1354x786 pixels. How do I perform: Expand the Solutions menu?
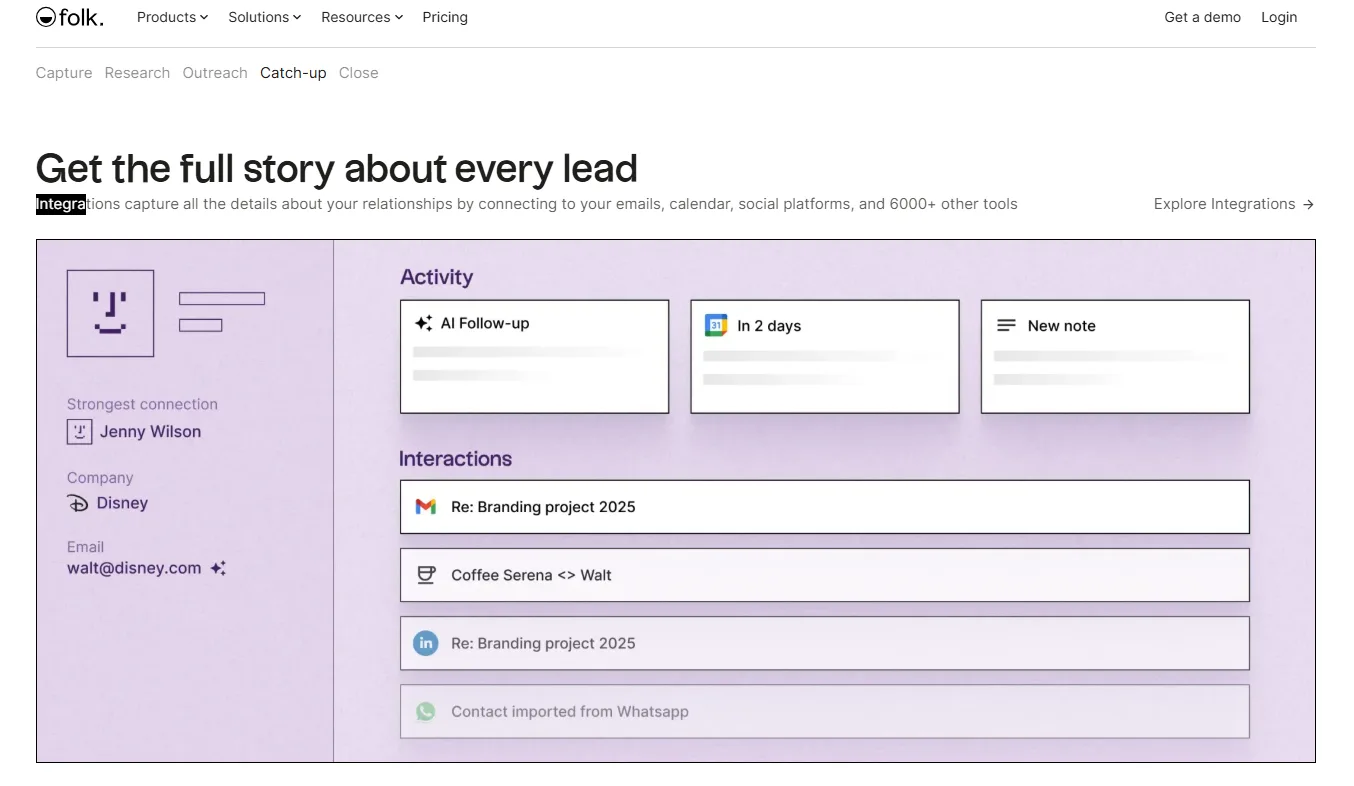click(x=265, y=17)
